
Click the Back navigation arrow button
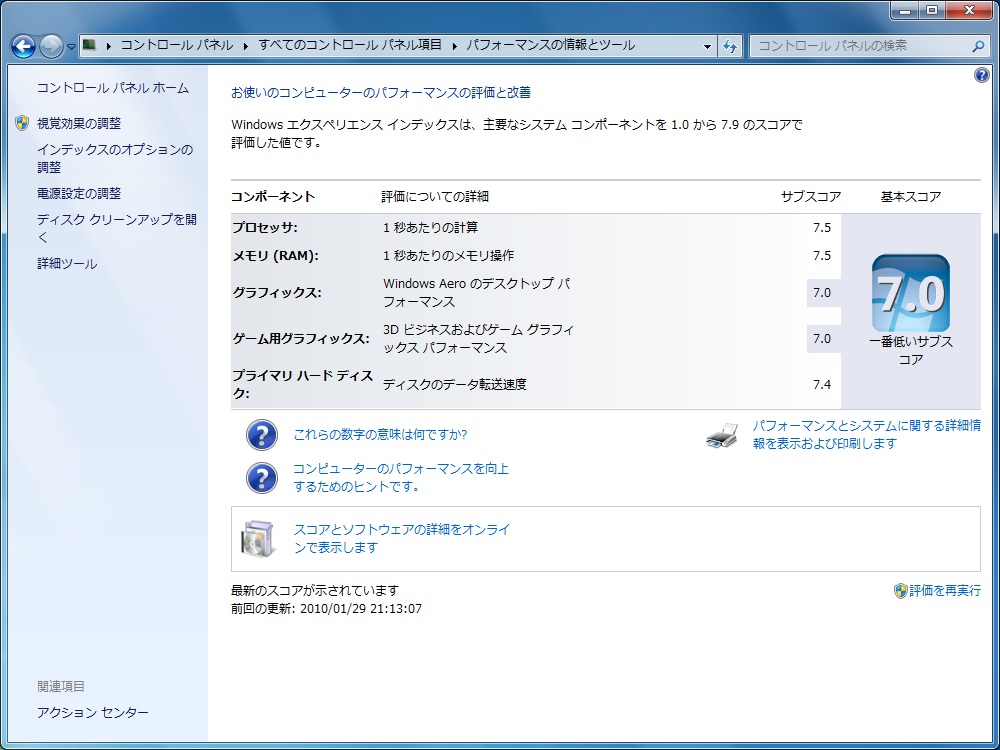tap(24, 46)
